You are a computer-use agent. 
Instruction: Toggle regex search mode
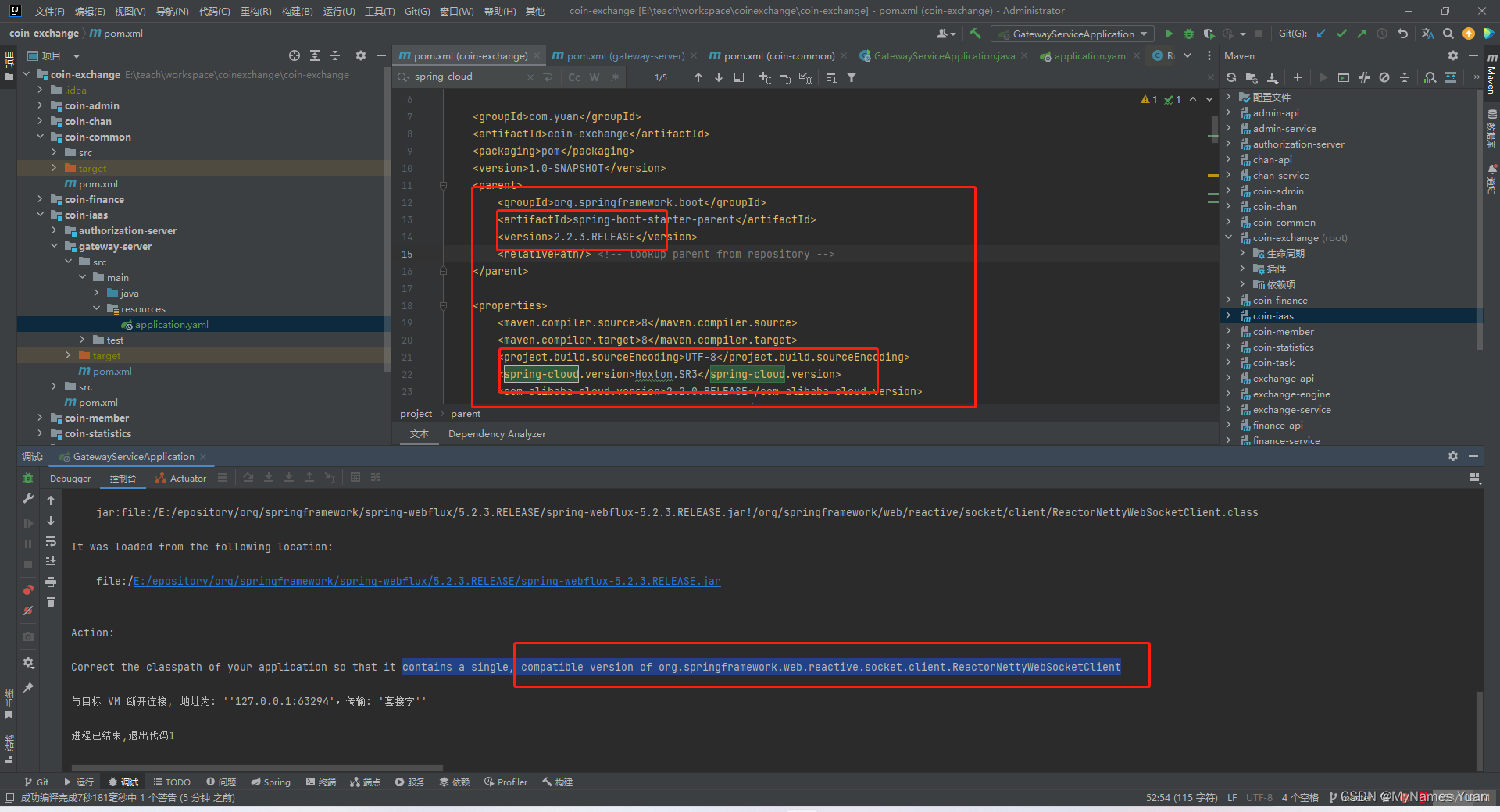[x=615, y=77]
